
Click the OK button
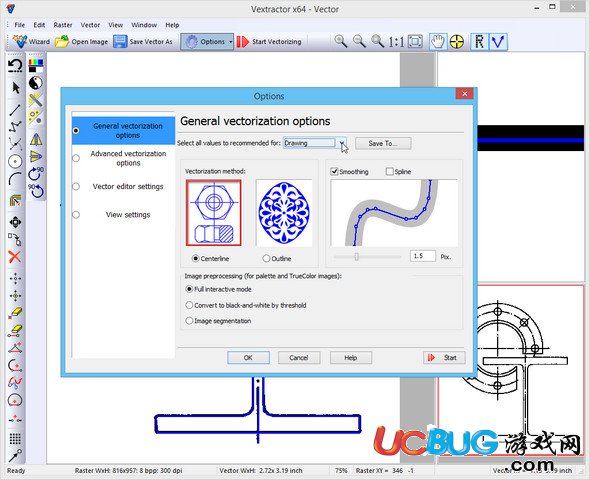tap(248, 358)
